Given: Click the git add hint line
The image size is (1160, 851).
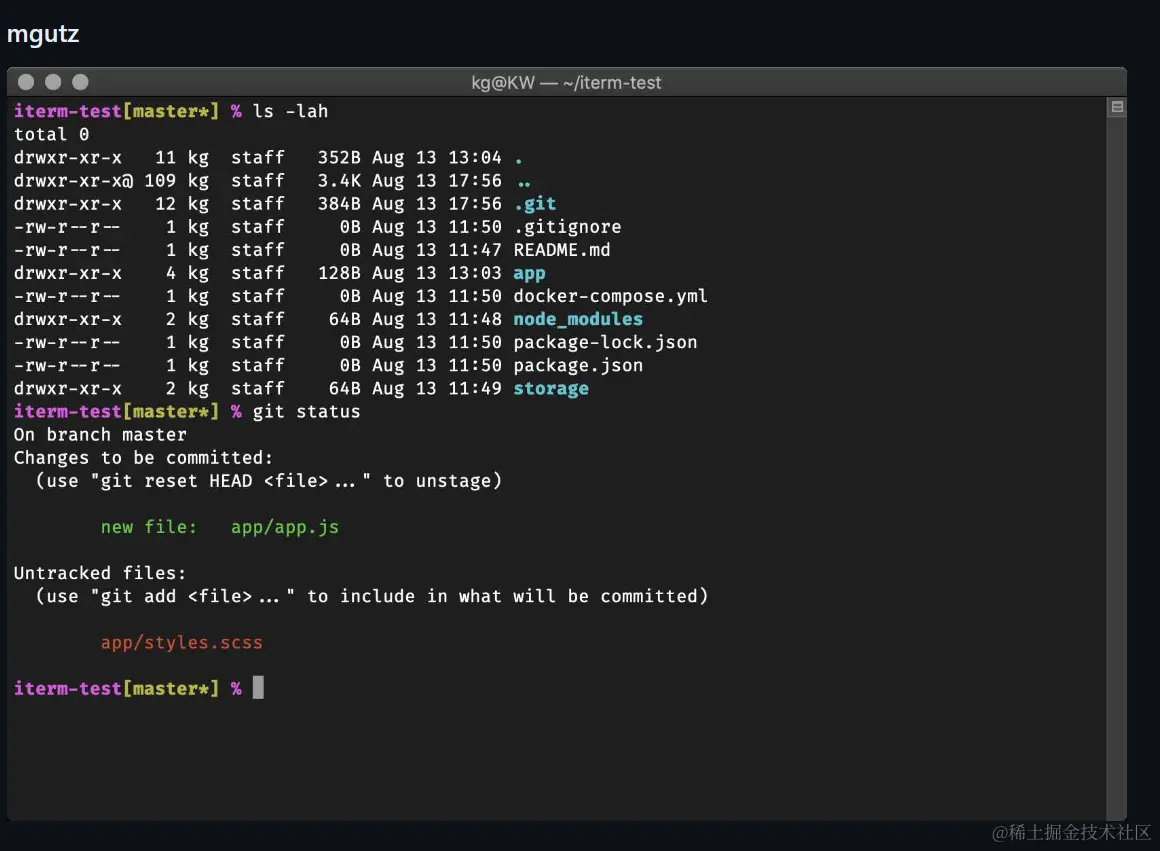Looking at the screenshot, I should pos(371,596).
